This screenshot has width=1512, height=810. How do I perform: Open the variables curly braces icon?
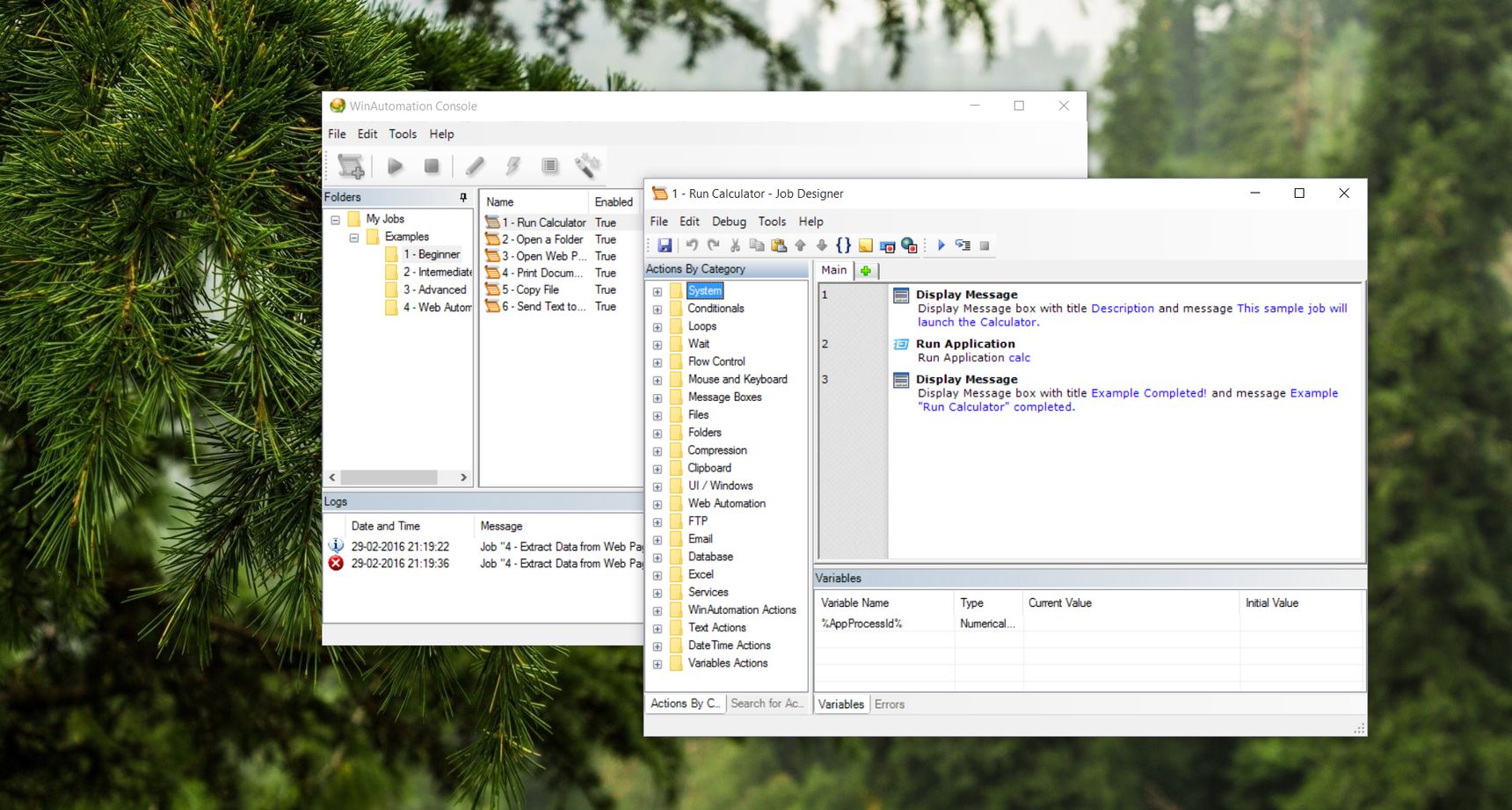coord(843,245)
